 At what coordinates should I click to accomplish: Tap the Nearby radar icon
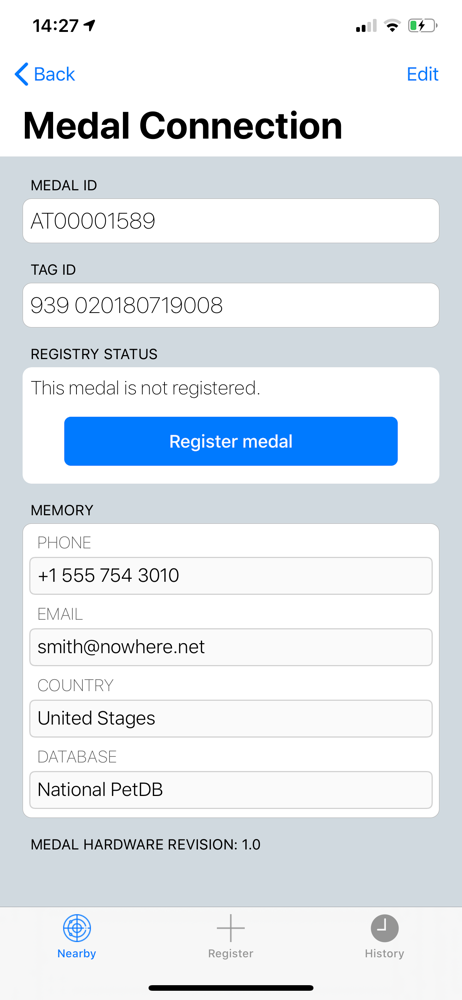[x=77, y=928]
